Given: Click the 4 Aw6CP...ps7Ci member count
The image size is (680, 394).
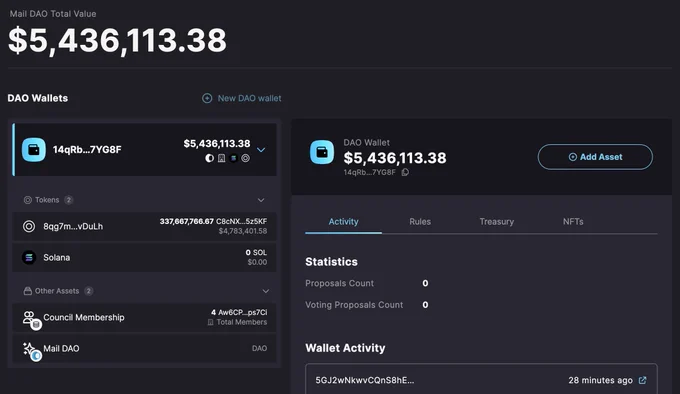Looking at the screenshot, I should [x=239, y=313].
